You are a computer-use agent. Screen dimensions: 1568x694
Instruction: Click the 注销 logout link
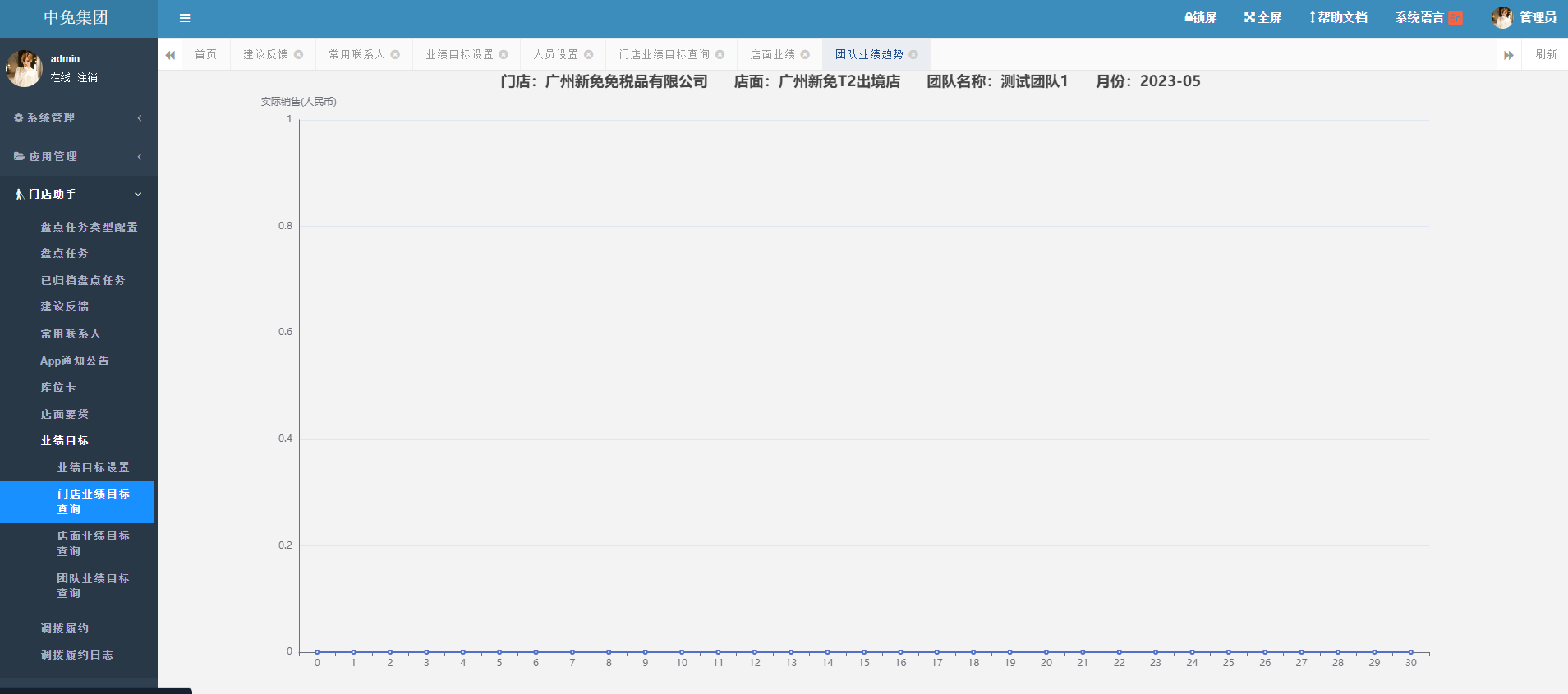pyautogui.click(x=88, y=78)
